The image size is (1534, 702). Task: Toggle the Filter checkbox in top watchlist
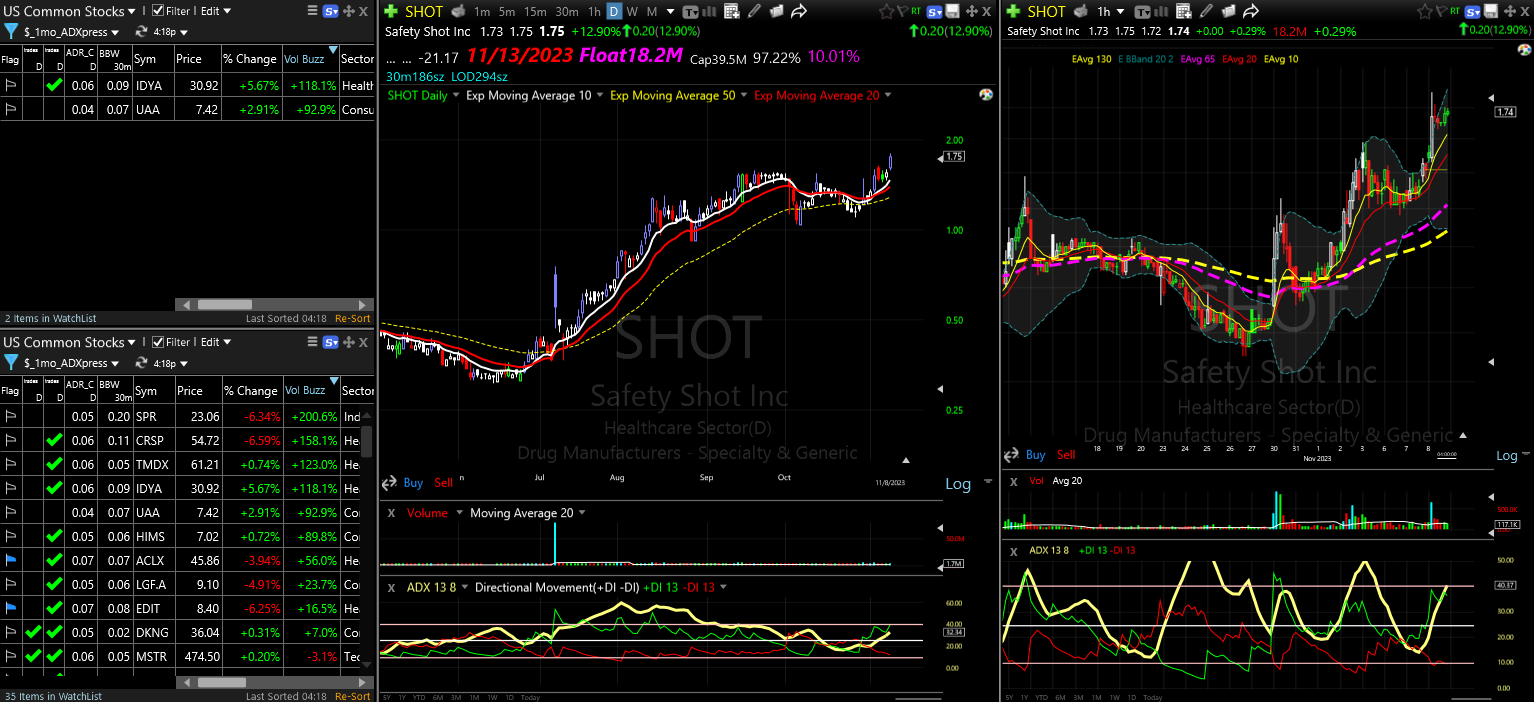point(158,11)
